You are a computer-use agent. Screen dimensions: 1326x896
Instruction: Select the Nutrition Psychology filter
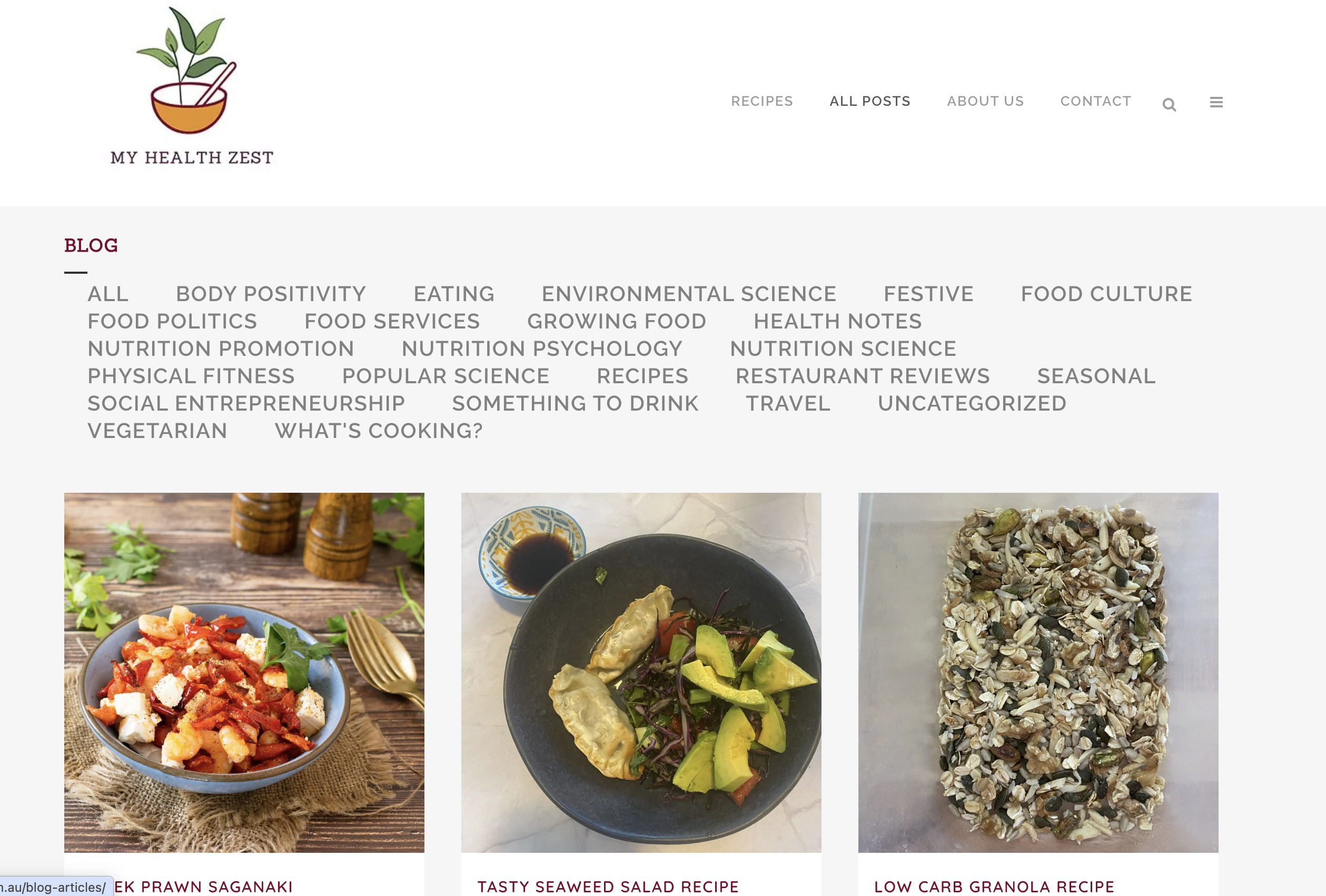542,349
